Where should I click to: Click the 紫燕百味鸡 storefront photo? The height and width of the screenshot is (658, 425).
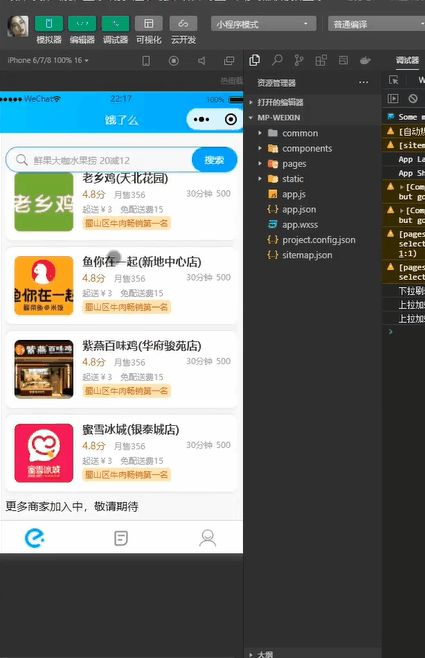point(44,369)
